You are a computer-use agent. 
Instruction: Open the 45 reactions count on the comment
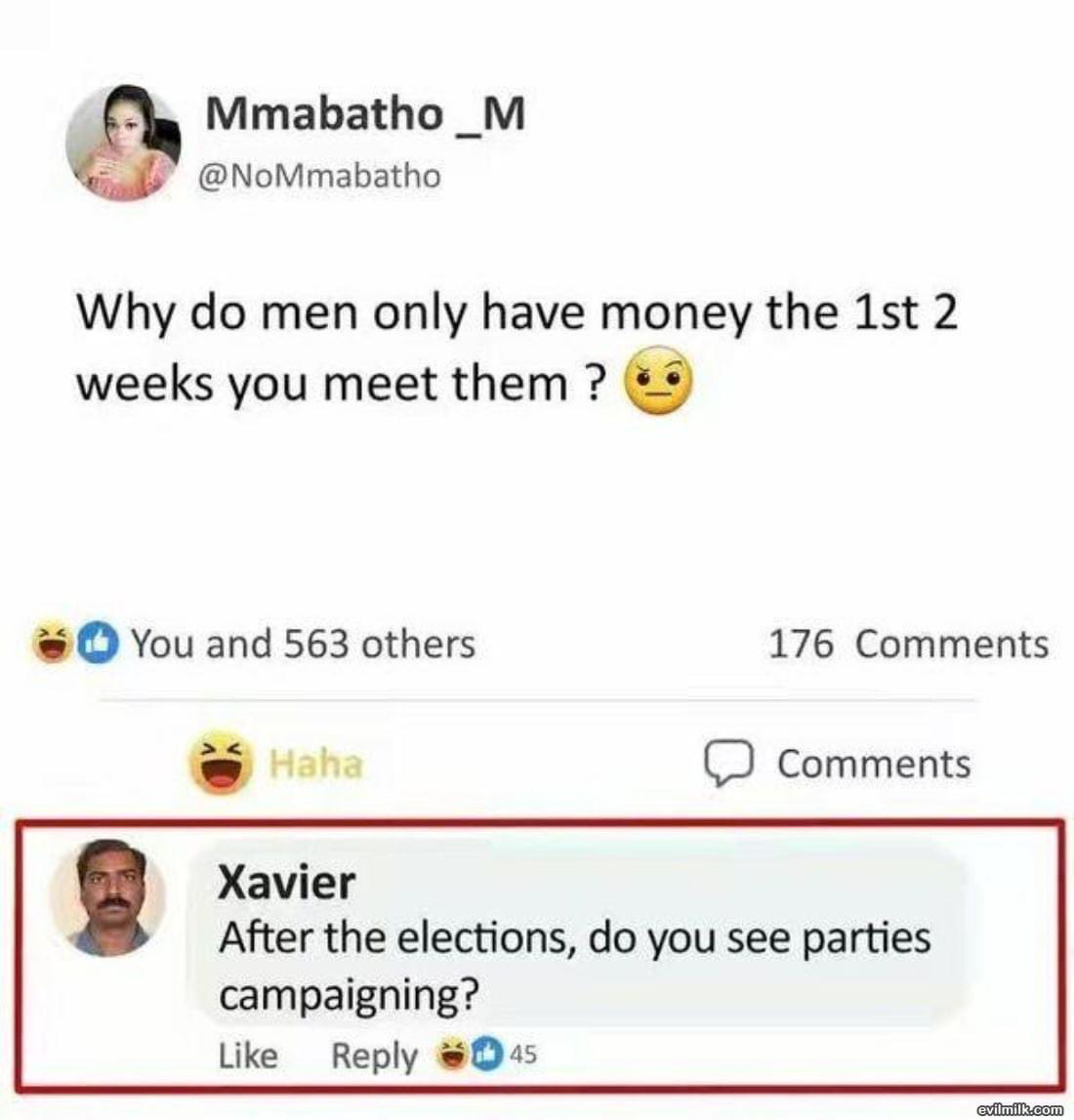coord(523,1055)
